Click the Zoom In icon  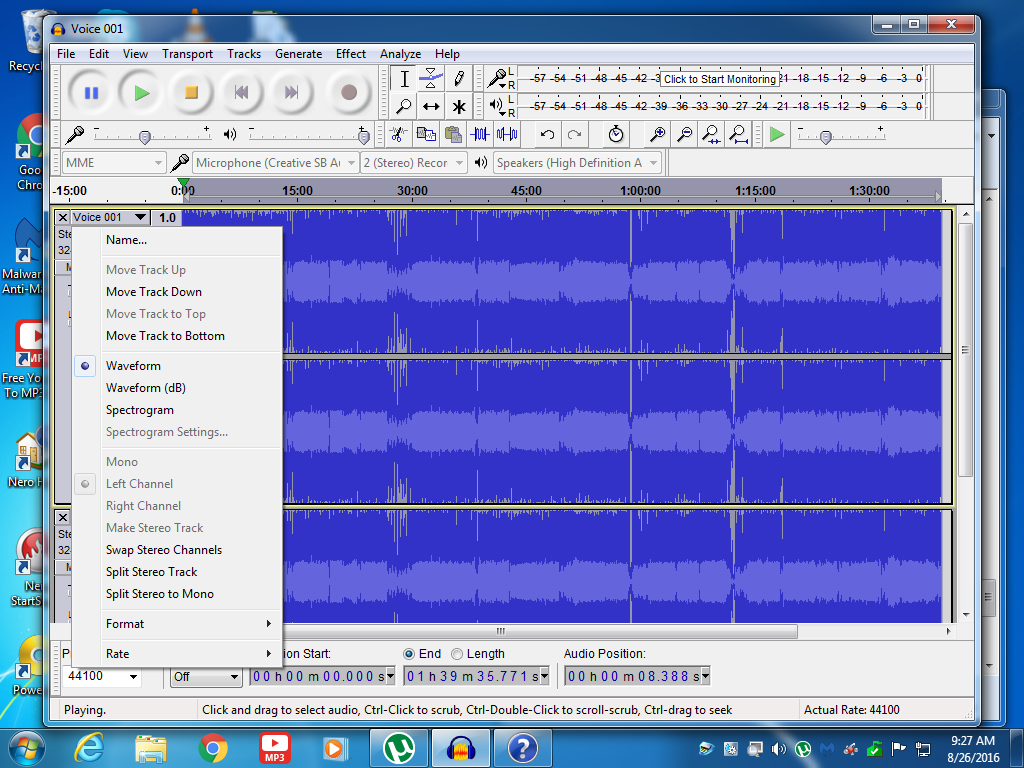click(x=658, y=135)
